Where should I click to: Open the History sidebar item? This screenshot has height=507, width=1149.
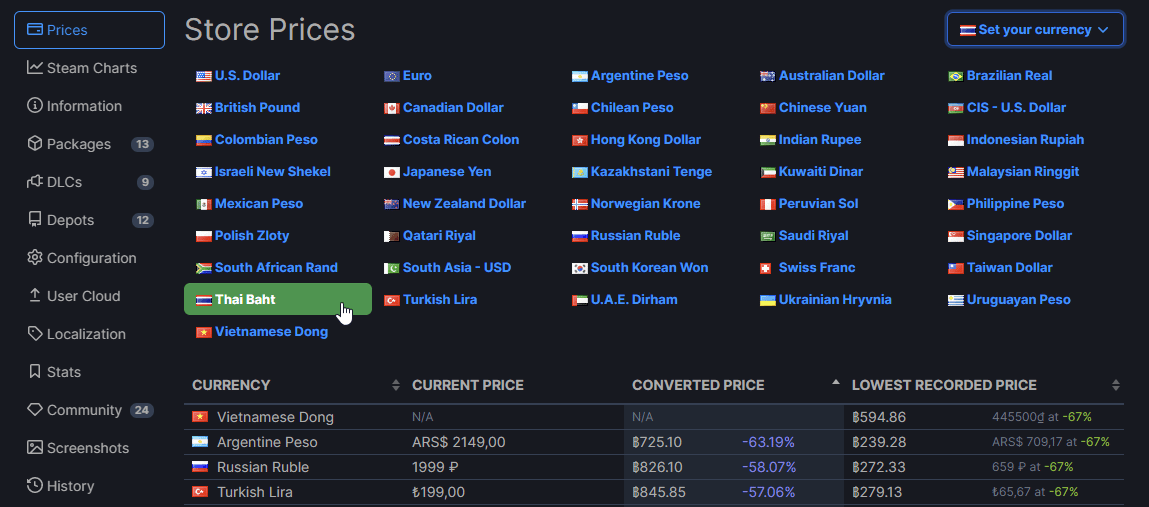tap(89, 486)
